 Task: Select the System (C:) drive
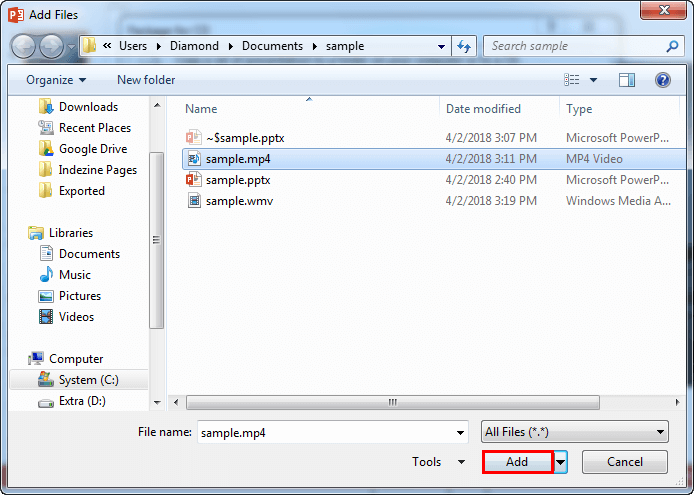(89, 380)
